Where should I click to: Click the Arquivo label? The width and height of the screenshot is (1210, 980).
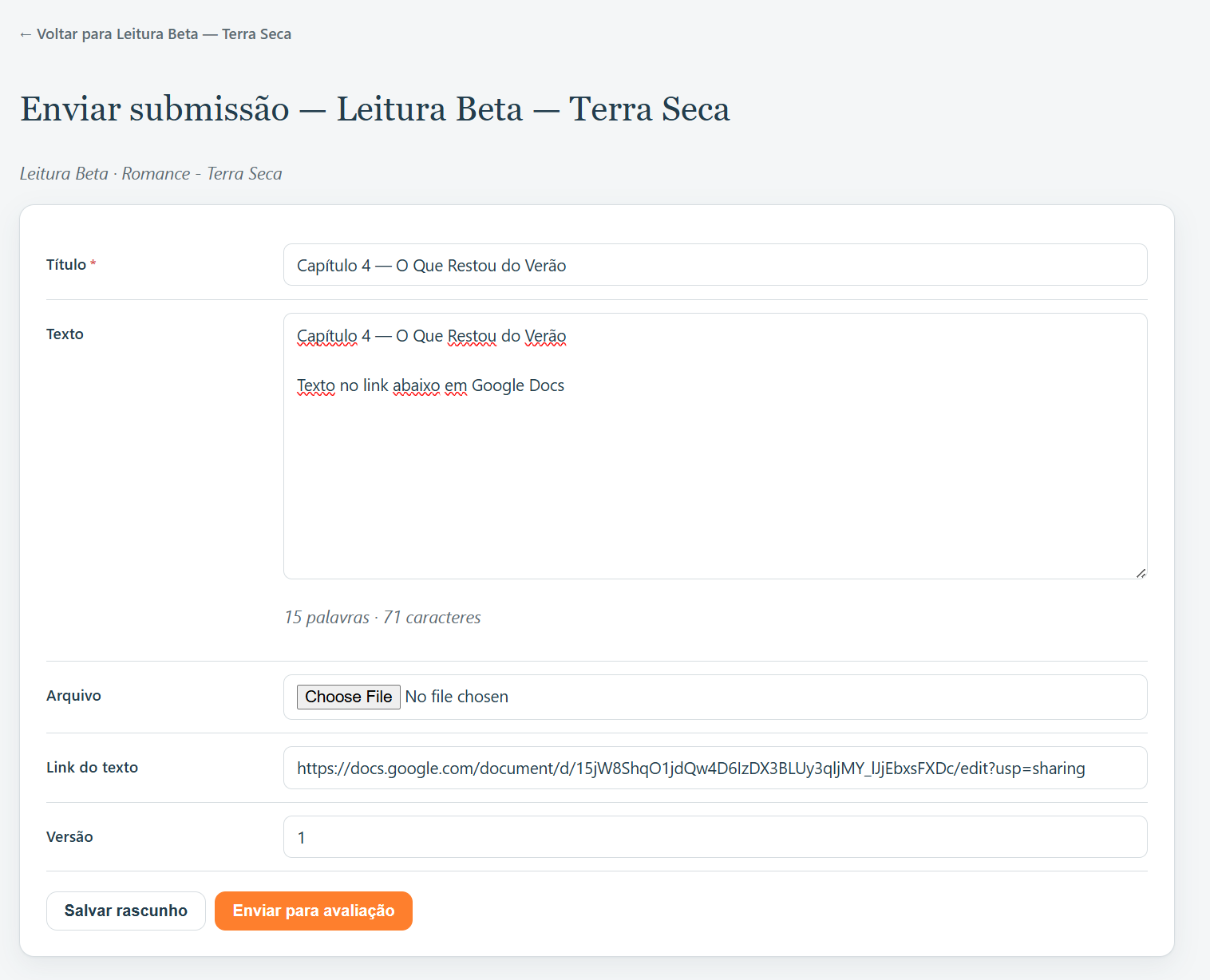click(73, 696)
